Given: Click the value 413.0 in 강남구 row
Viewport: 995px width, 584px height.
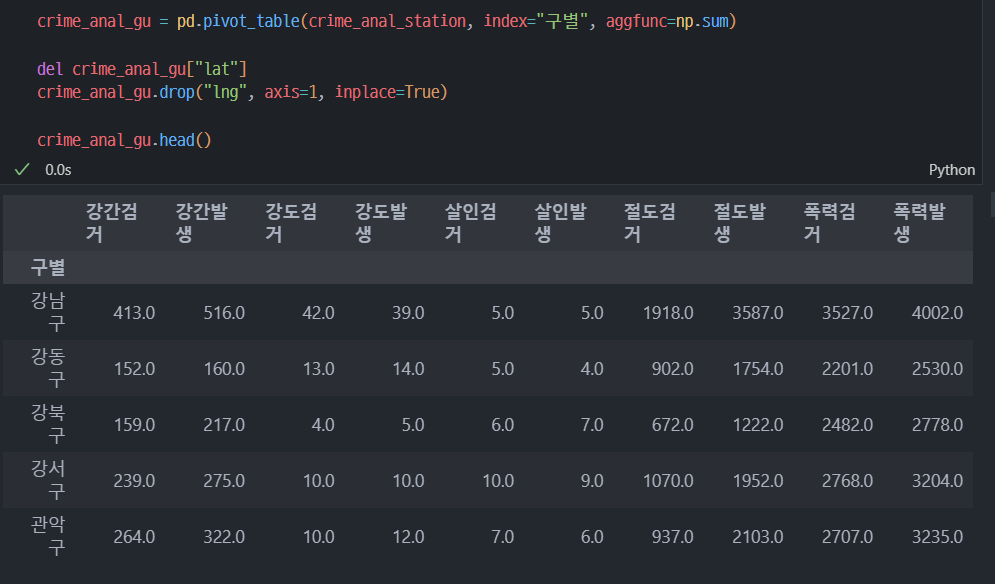Looking at the screenshot, I should (134, 313).
